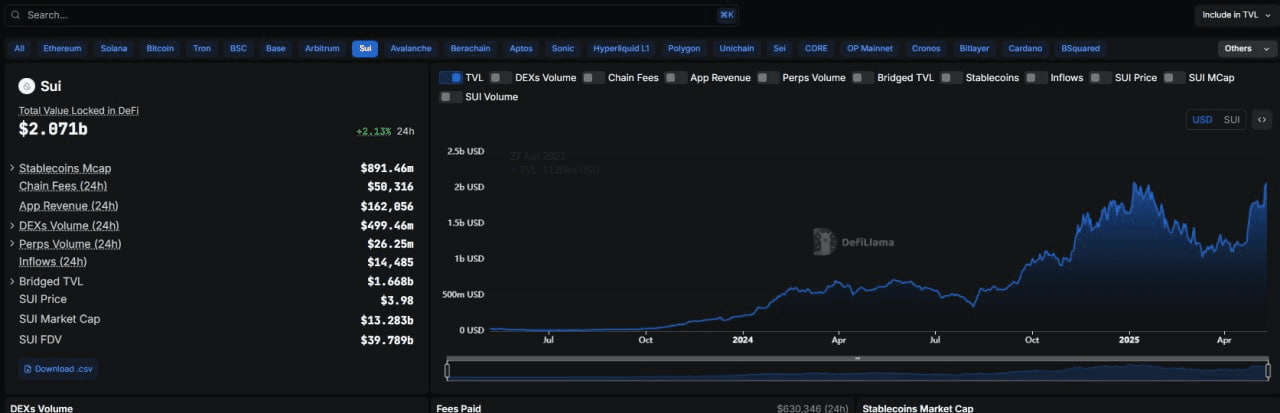
Task: Choose the Cardano chain tab
Action: 1025,48
